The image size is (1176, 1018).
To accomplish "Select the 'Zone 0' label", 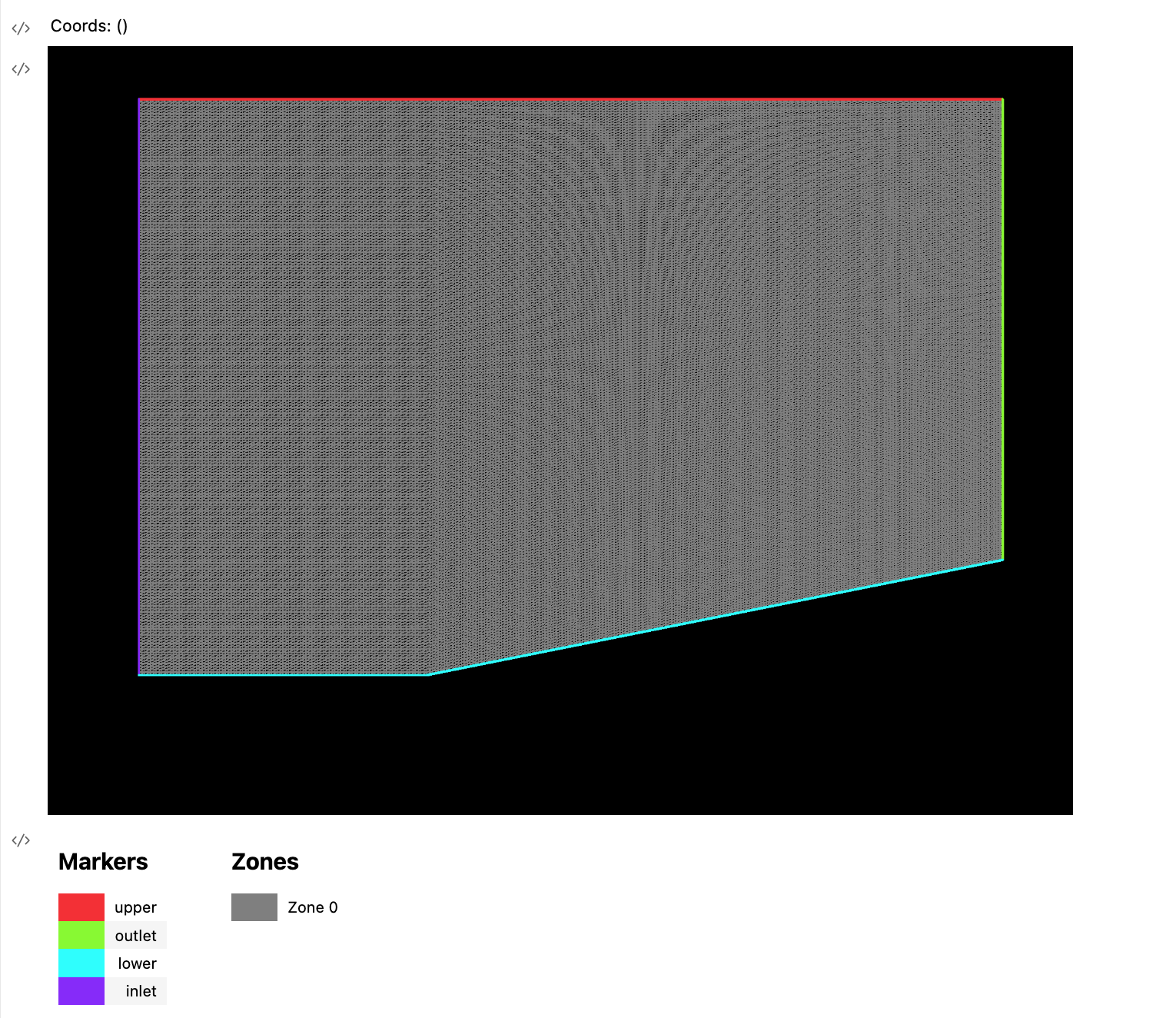I will pyautogui.click(x=313, y=907).
